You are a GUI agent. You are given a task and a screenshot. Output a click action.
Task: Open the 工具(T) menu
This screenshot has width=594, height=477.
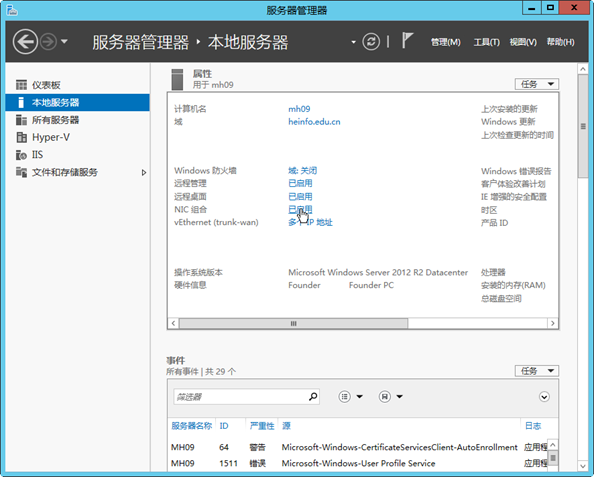(486, 42)
